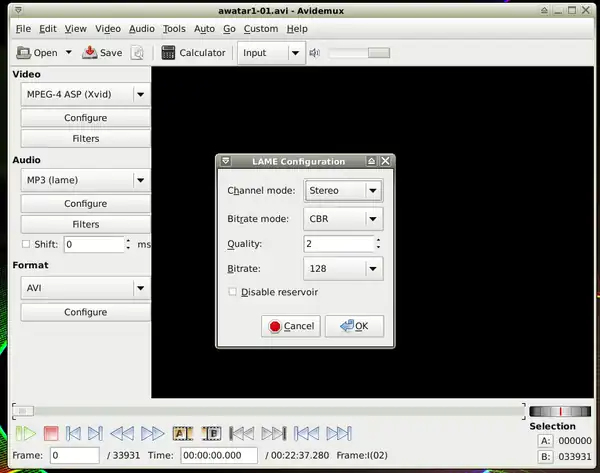Click the Frame number input field
This screenshot has width=600, height=473.
(x=74, y=455)
